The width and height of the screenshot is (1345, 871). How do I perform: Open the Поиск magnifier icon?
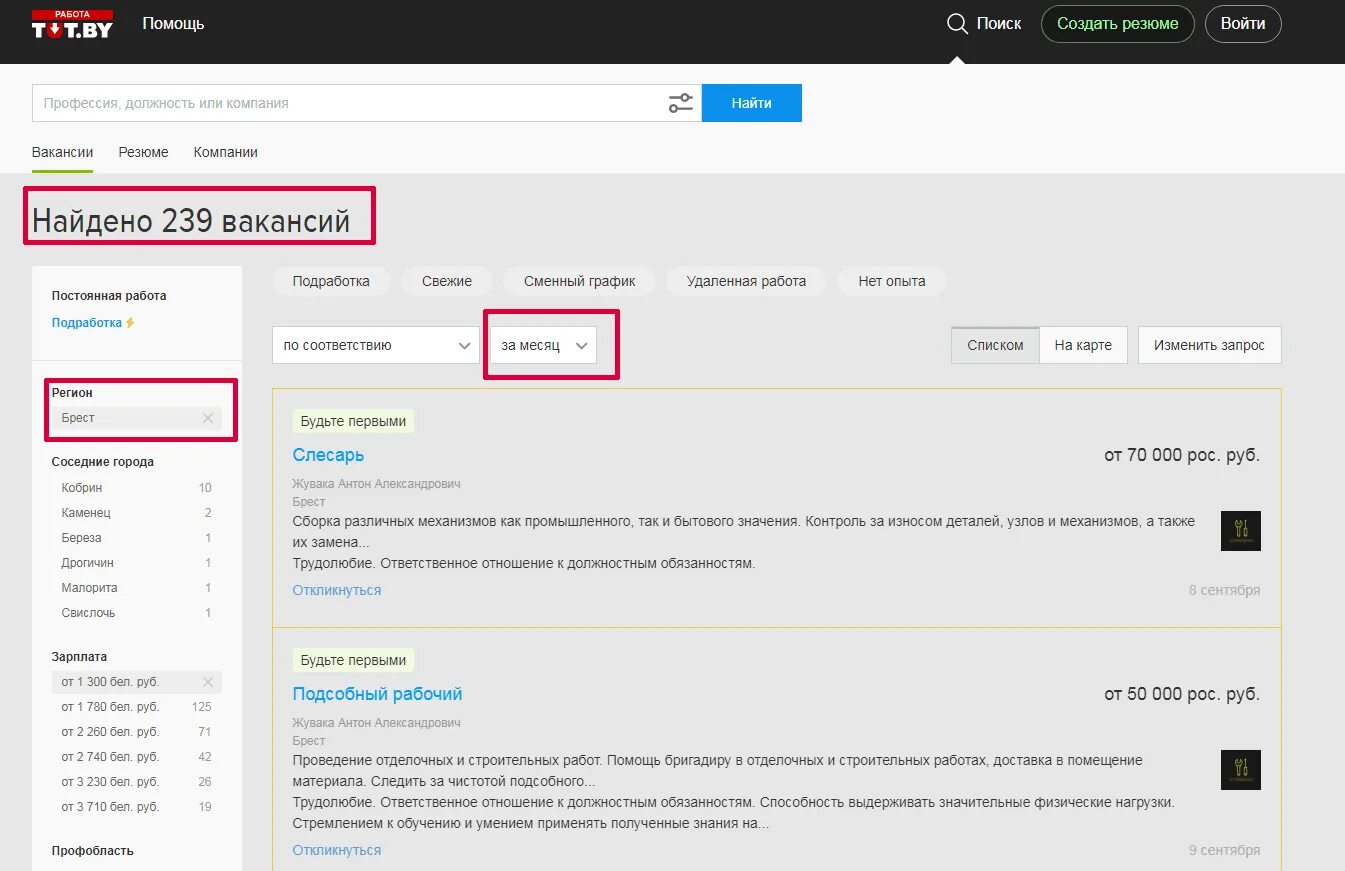point(957,23)
